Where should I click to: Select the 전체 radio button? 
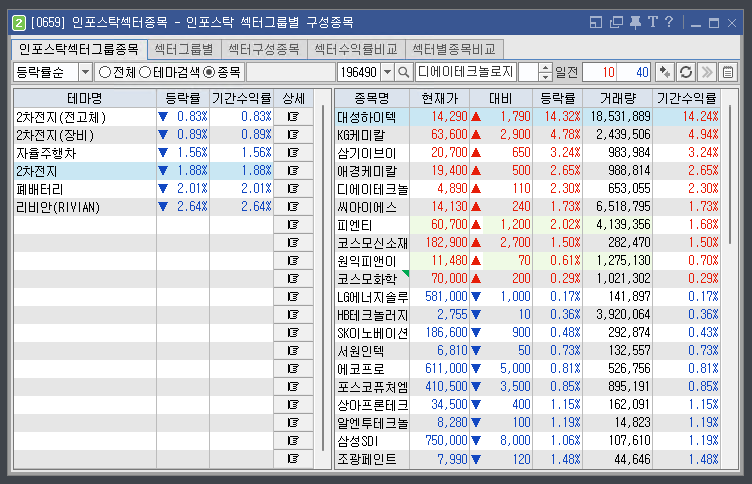tap(105, 72)
